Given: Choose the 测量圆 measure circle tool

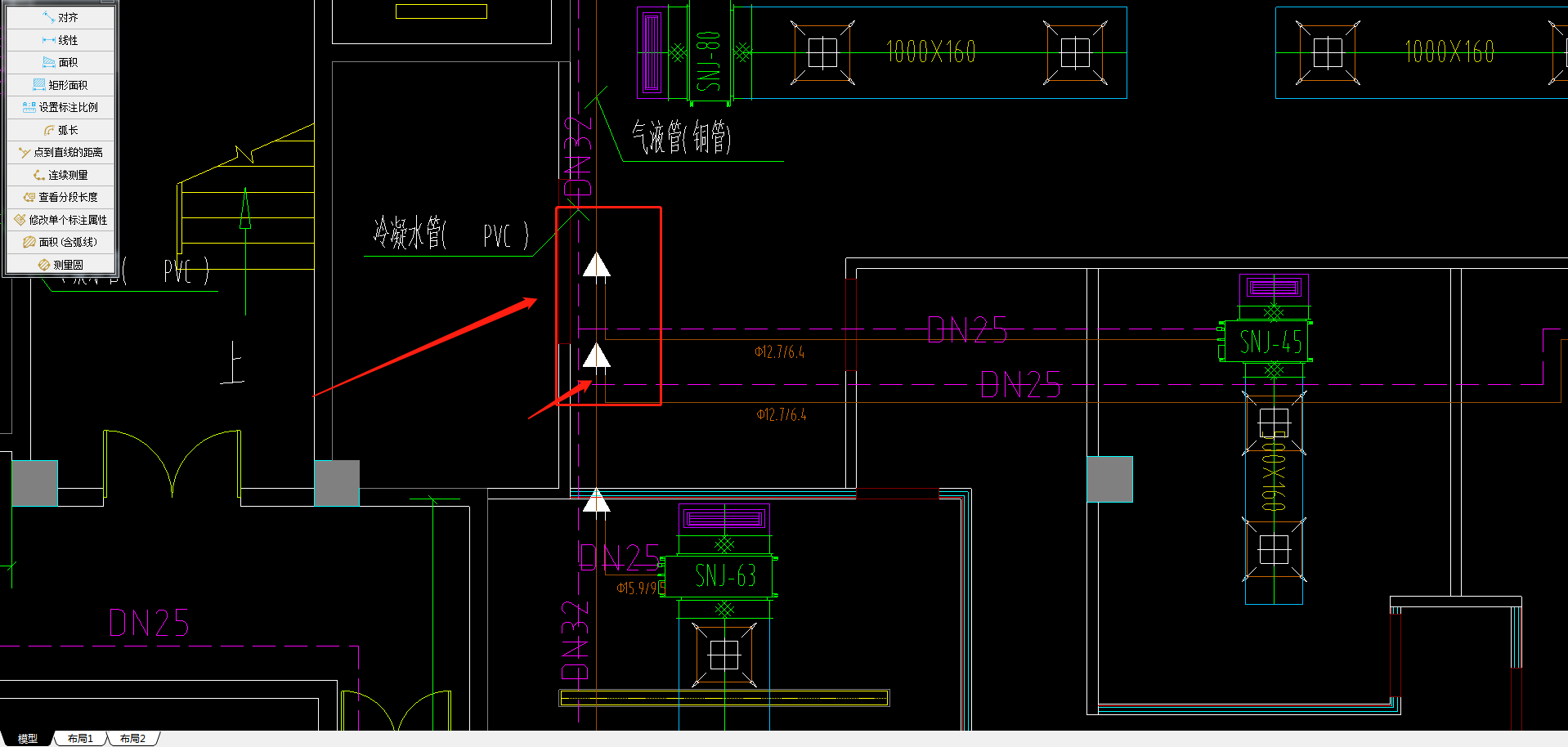Looking at the screenshot, I should [60, 265].
